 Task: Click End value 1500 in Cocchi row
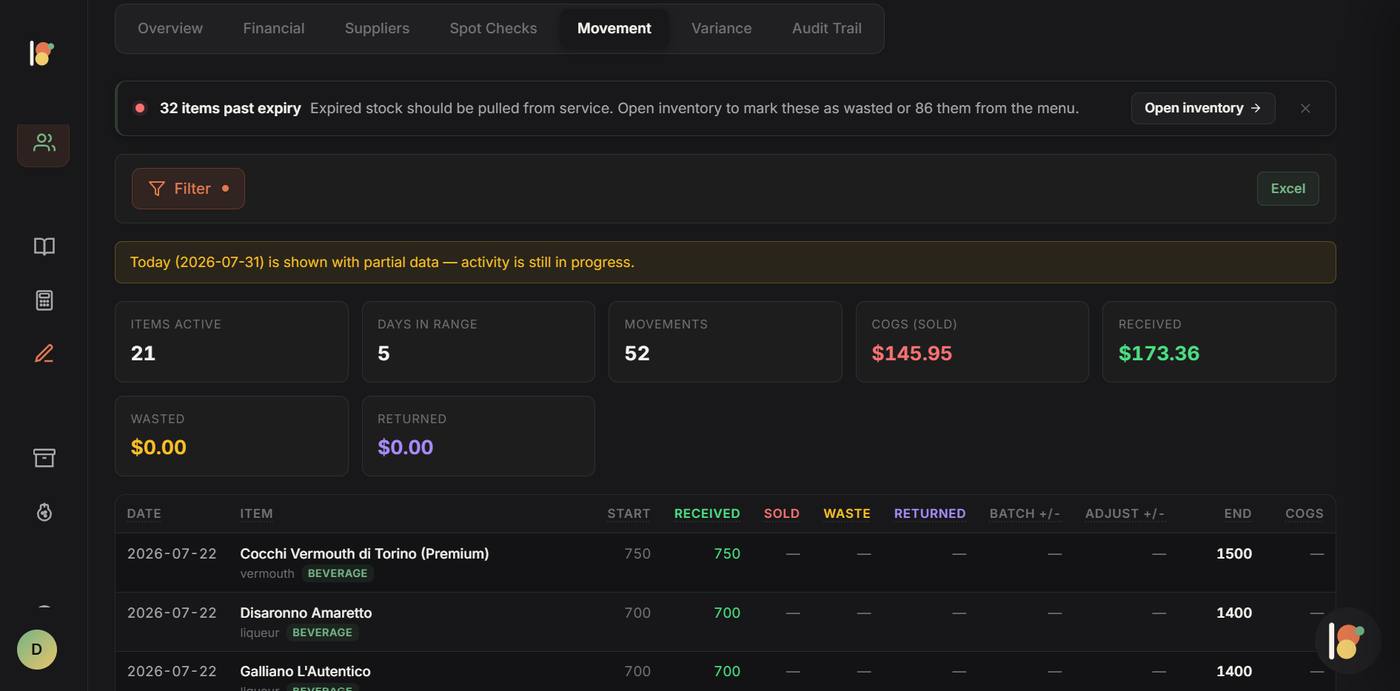(x=1234, y=554)
